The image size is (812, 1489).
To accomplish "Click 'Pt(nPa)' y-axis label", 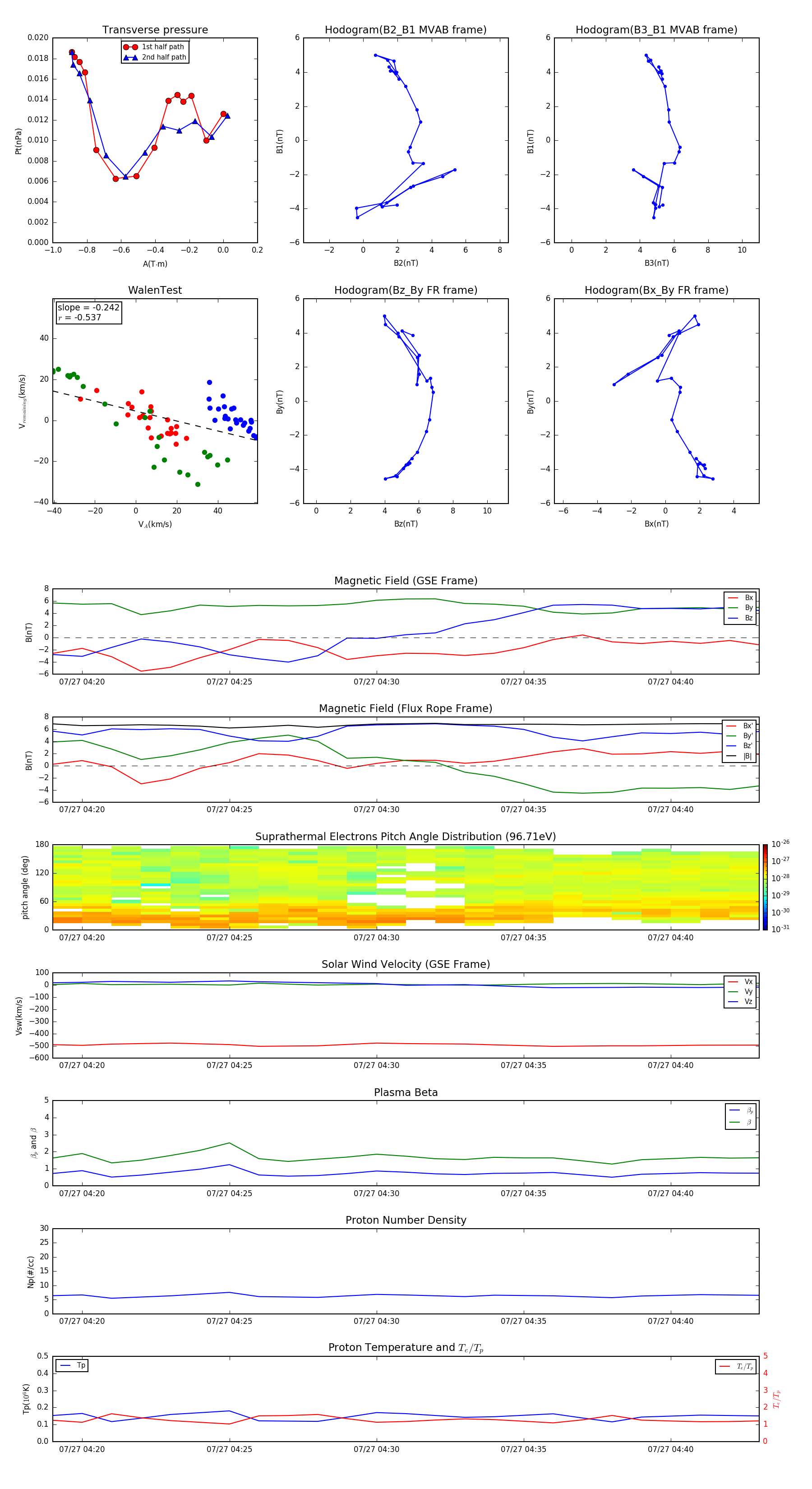I will pos(18,140).
